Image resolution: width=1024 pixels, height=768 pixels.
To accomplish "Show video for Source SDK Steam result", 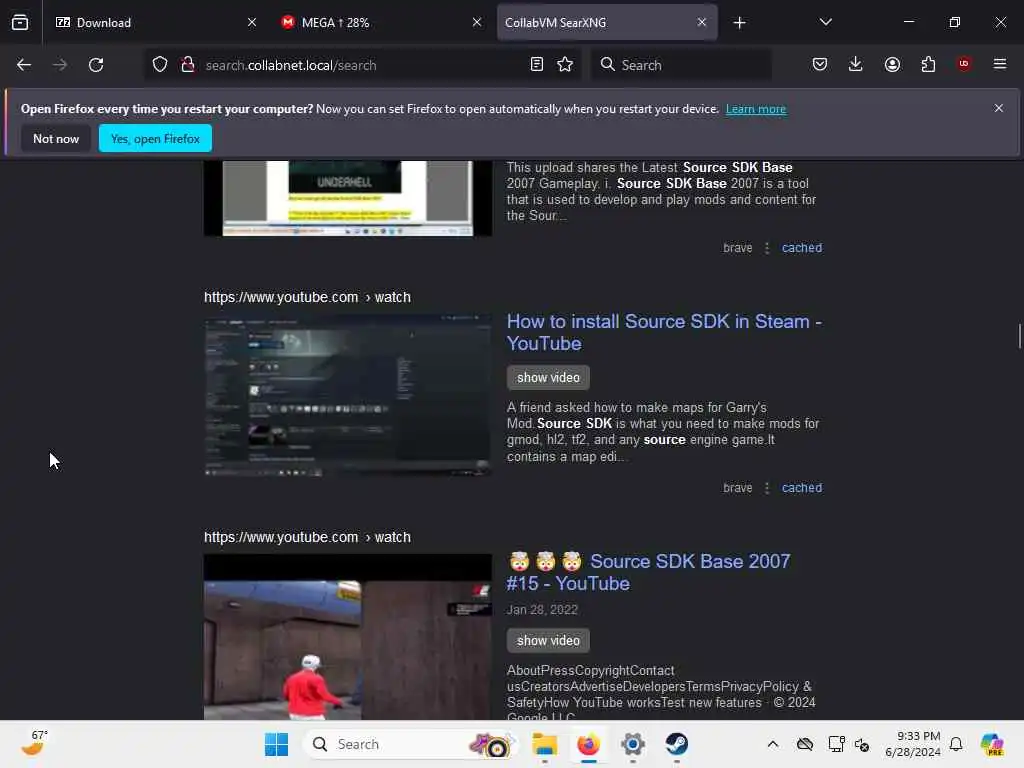I will pyautogui.click(x=548, y=377).
